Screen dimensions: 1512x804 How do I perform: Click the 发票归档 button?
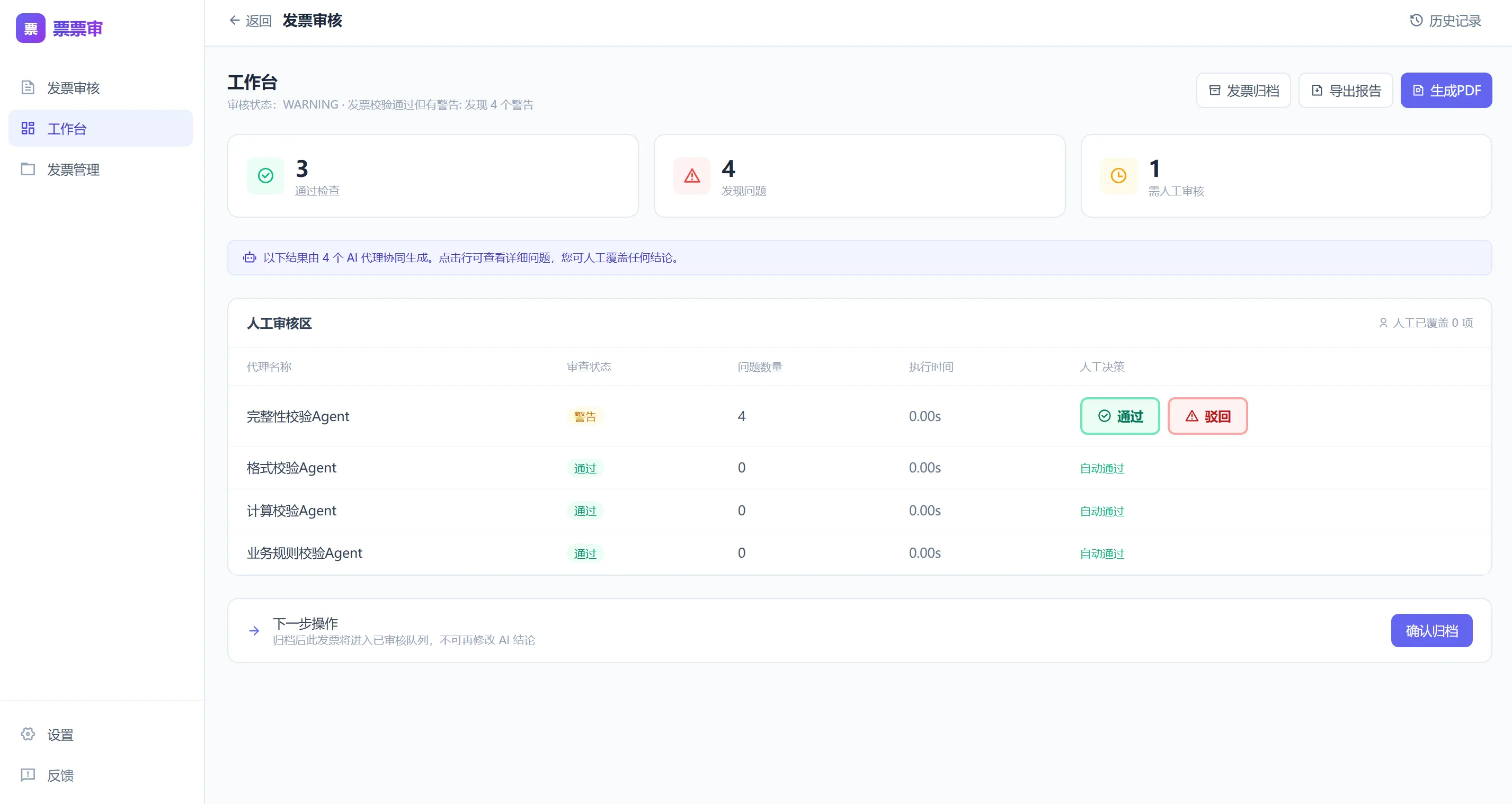click(x=1243, y=91)
